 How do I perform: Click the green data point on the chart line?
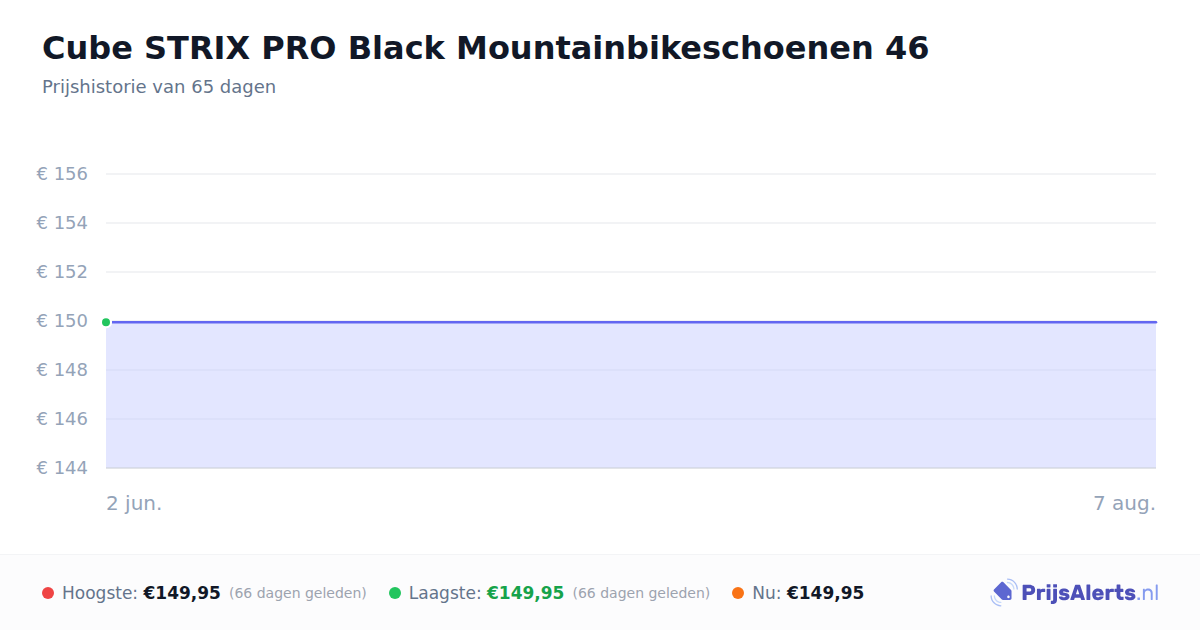[x=106, y=322]
